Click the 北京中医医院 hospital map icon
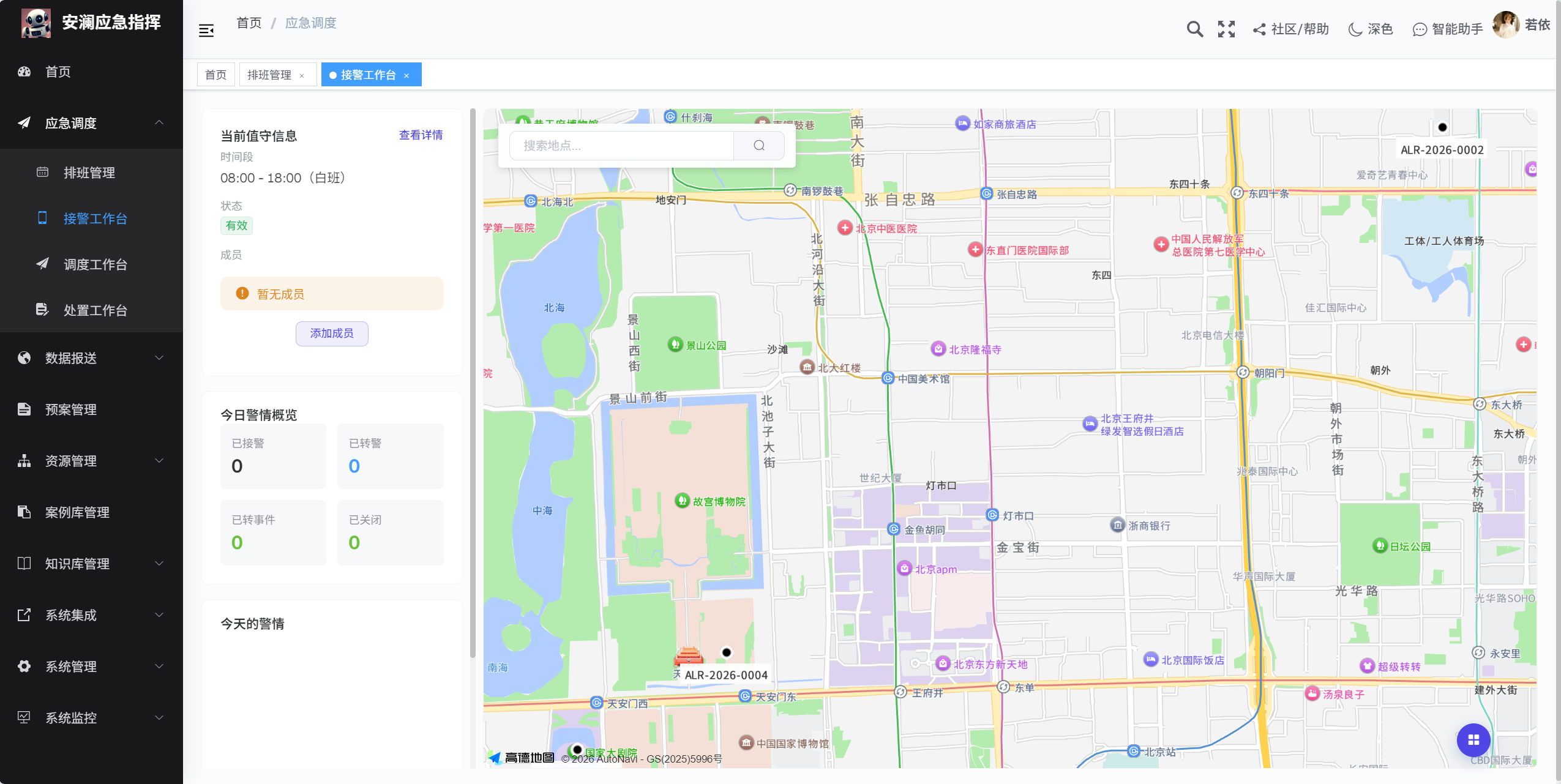 (845, 228)
